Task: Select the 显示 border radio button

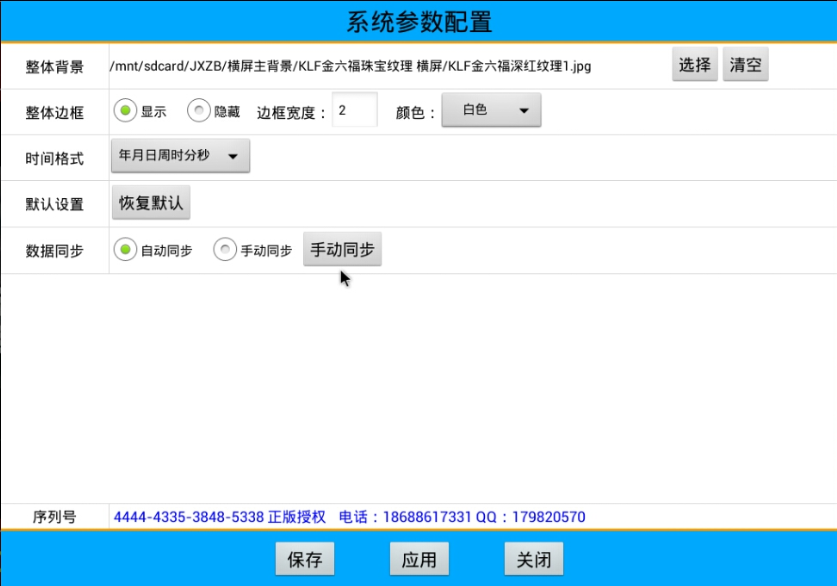Action: 125,111
